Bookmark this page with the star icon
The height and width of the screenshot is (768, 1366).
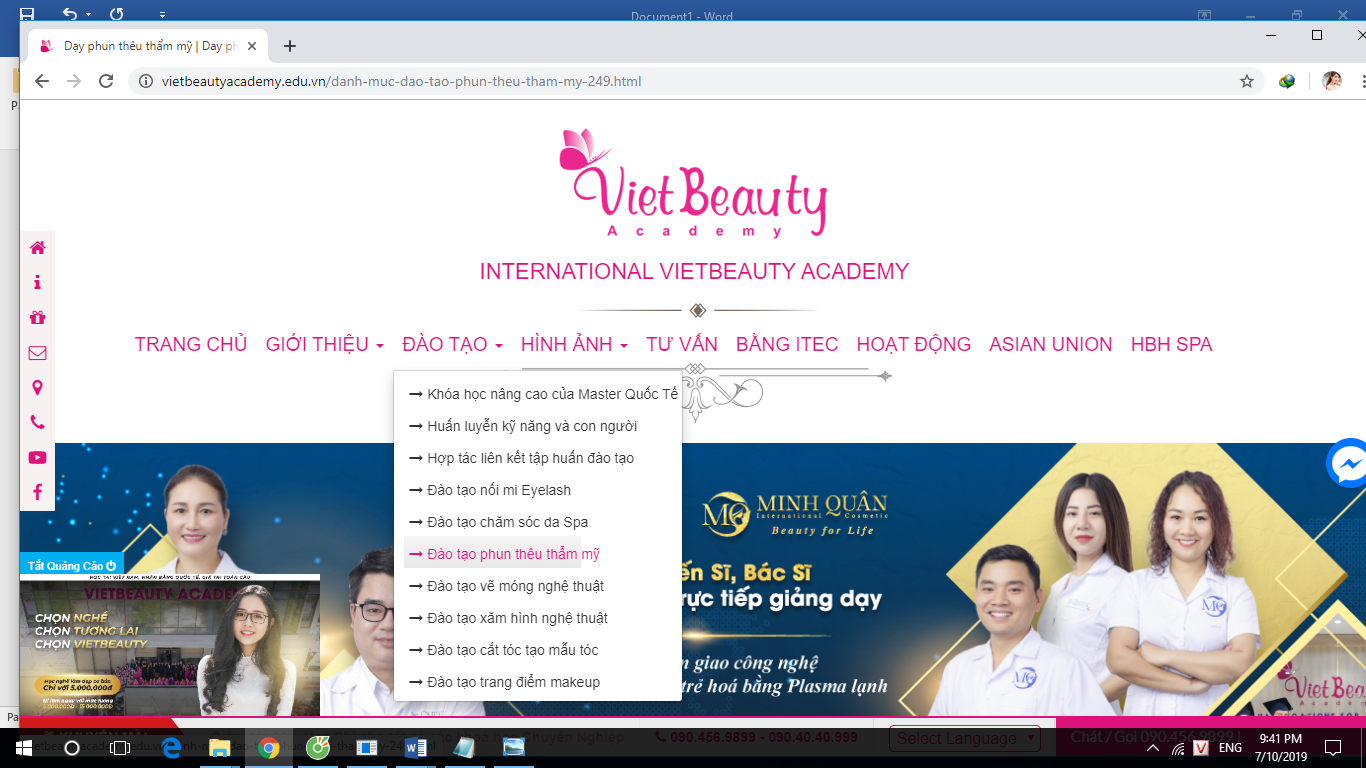point(1247,82)
